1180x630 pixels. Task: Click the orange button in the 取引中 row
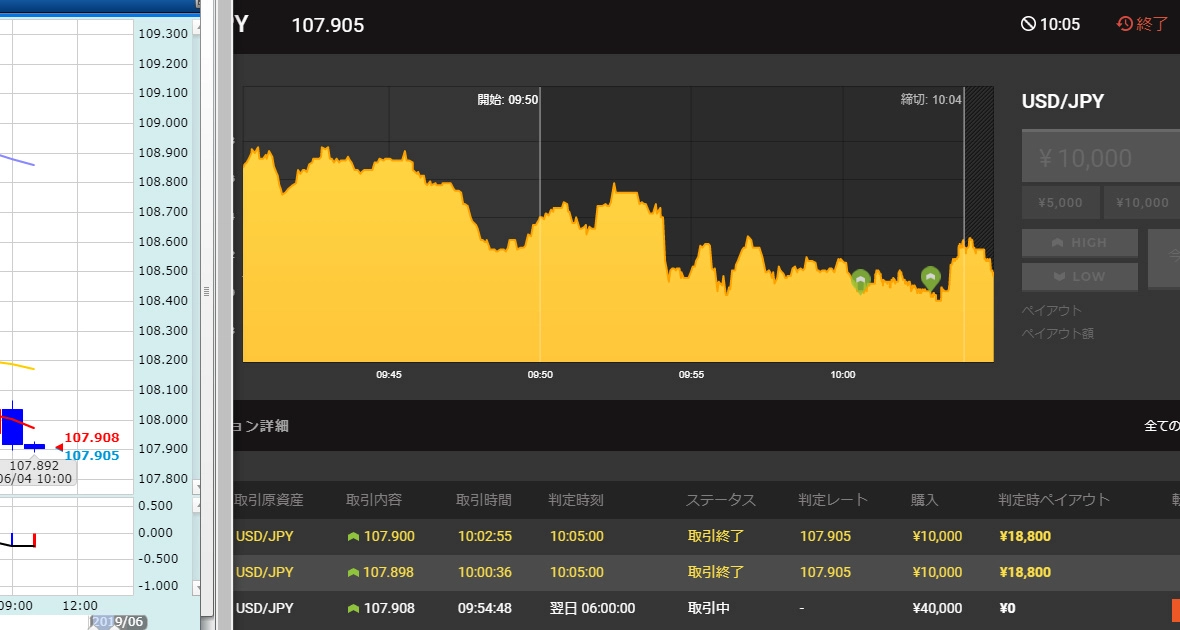[1175, 609]
